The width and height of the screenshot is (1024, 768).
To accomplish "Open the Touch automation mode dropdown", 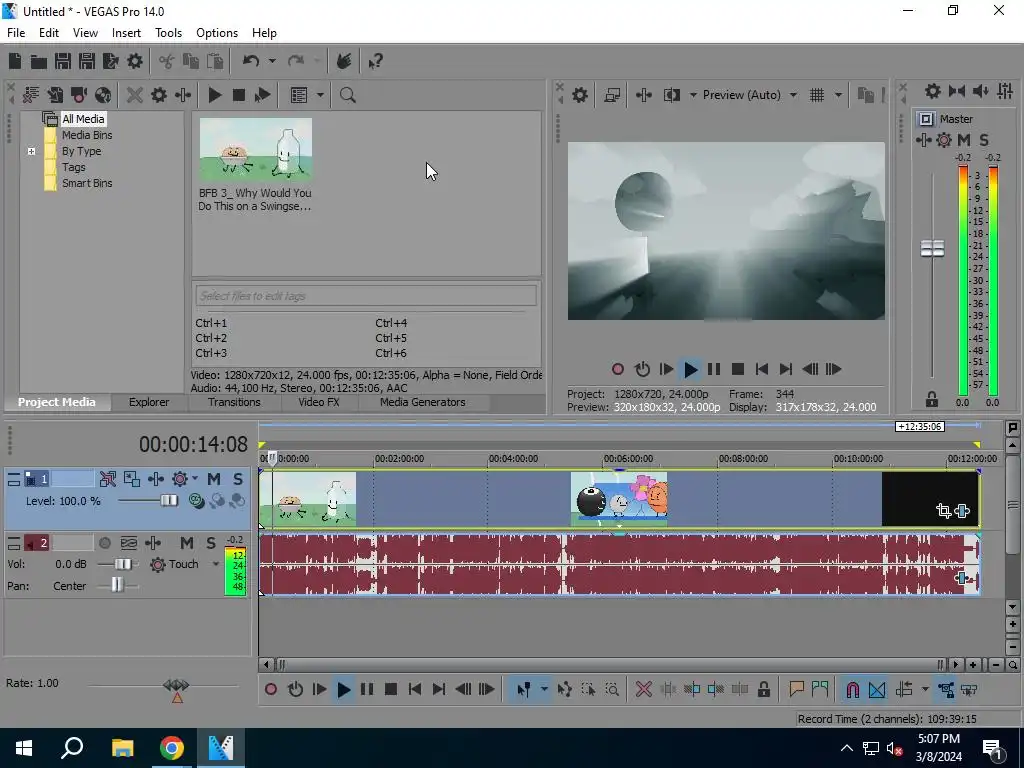I will (216, 564).
